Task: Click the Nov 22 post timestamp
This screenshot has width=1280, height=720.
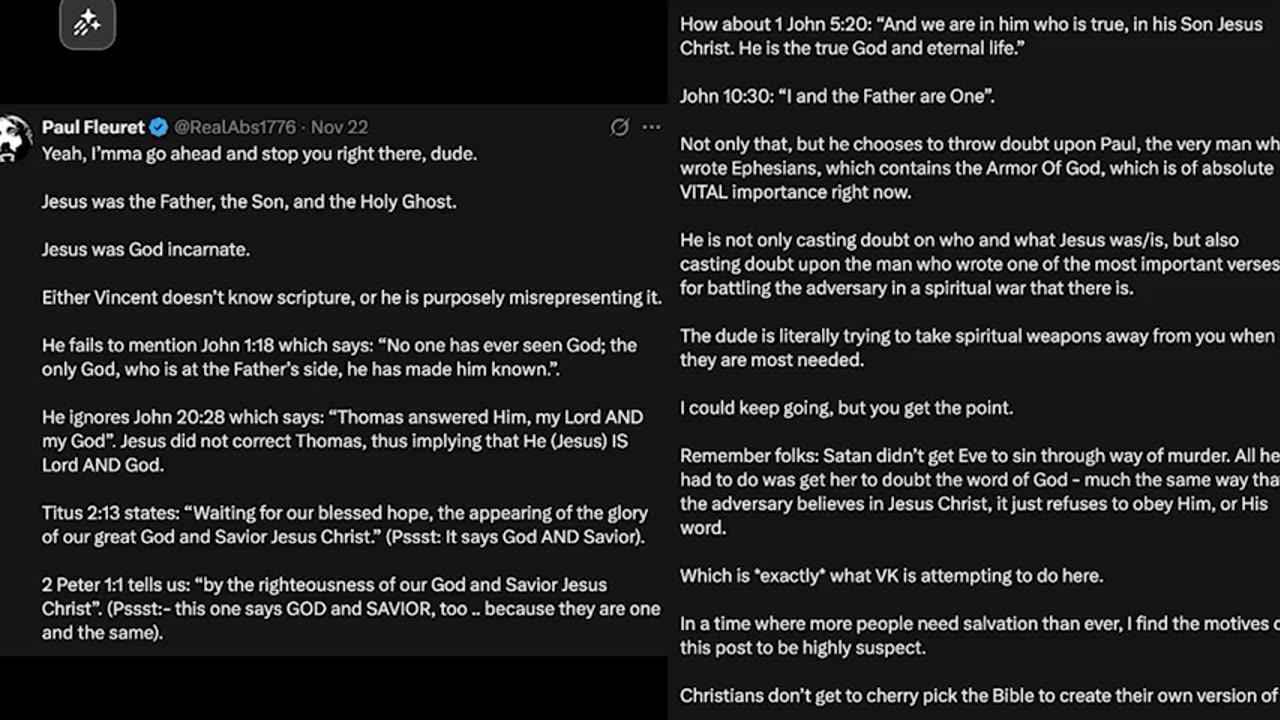Action: pos(340,127)
